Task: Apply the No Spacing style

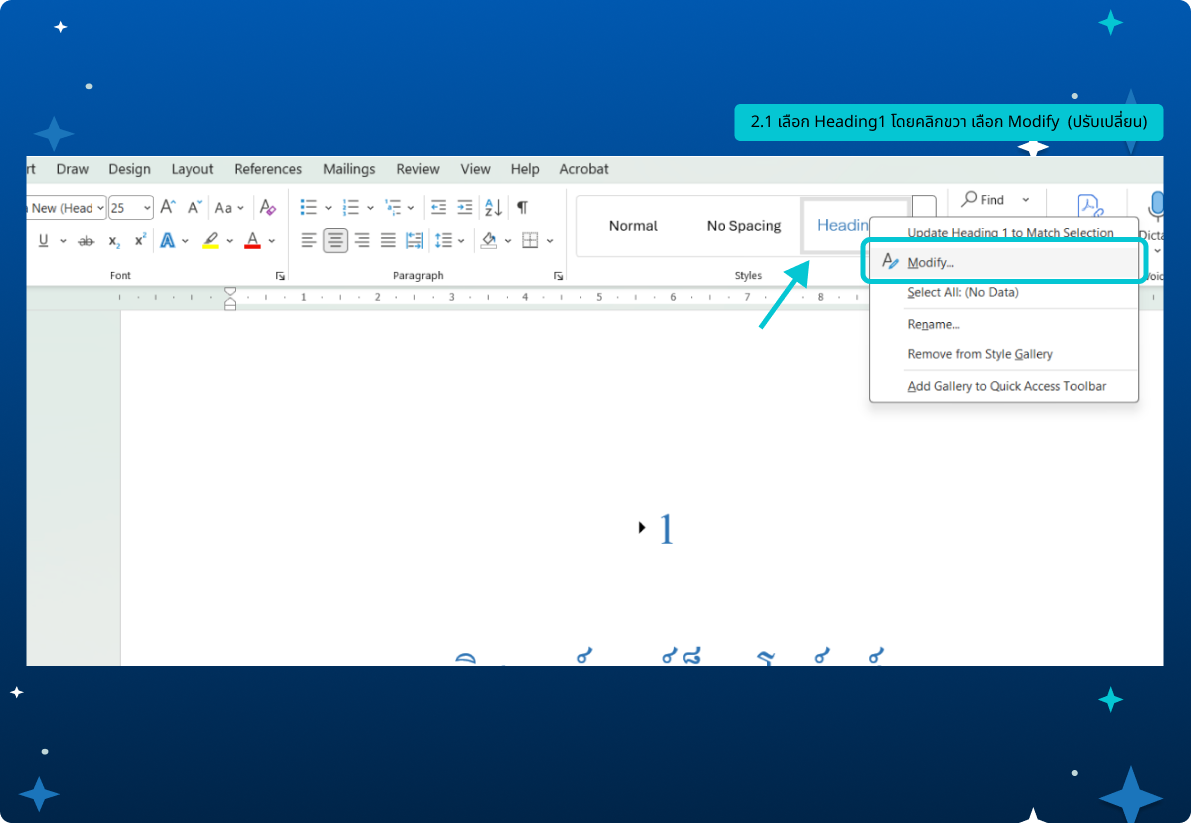Action: click(x=743, y=226)
